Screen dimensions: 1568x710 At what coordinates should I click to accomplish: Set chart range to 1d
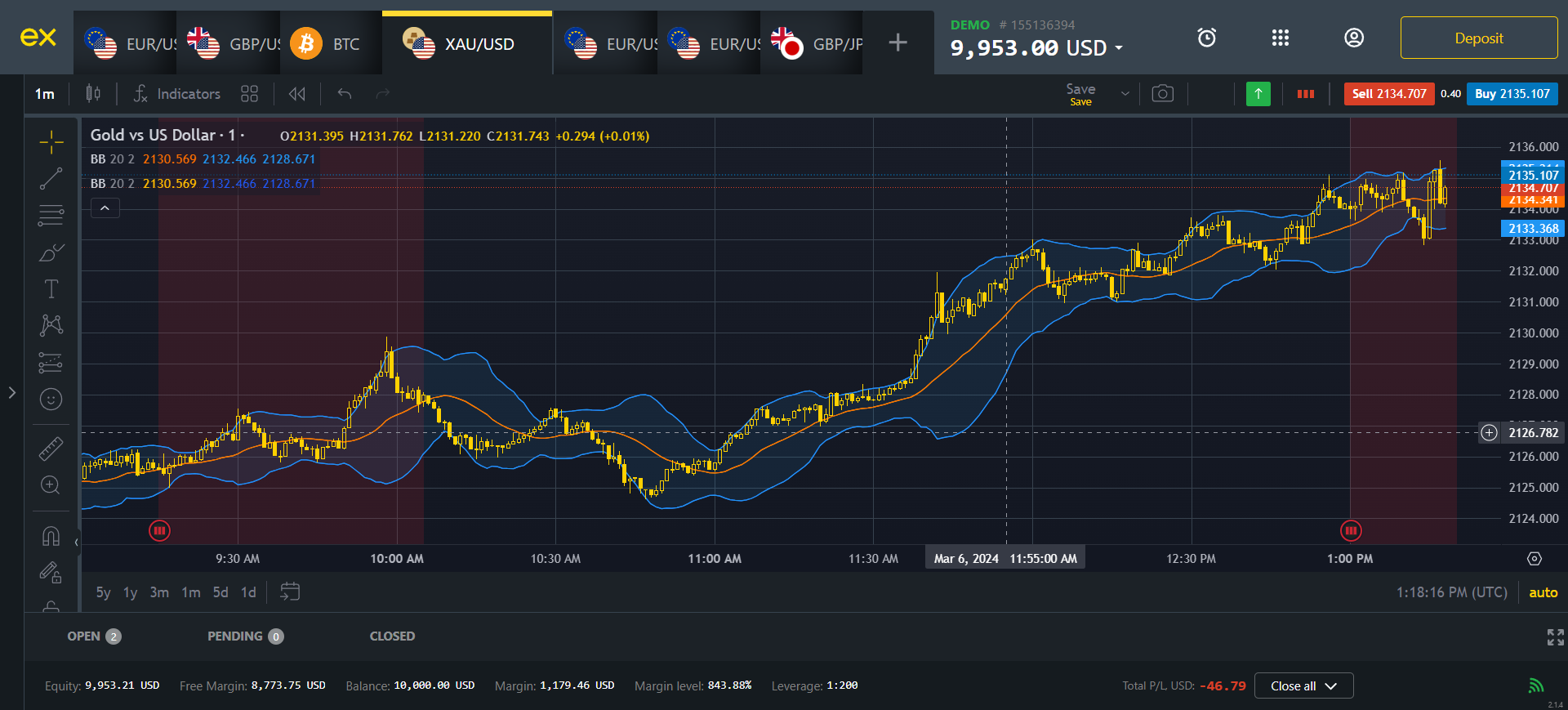[x=248, y=592]
